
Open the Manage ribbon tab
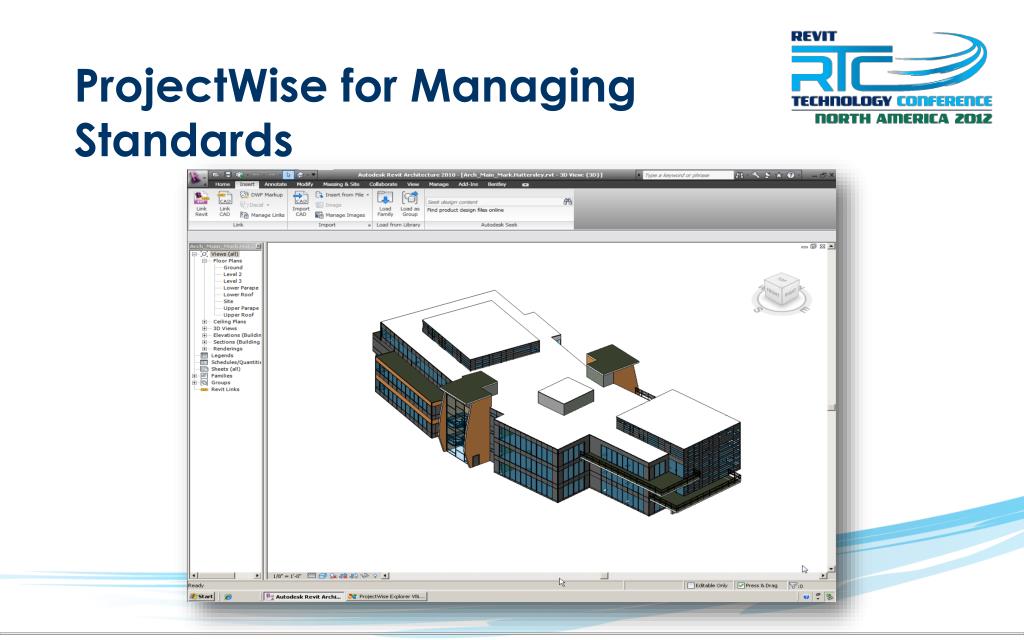pyautogui.click(x=439, y=185)
